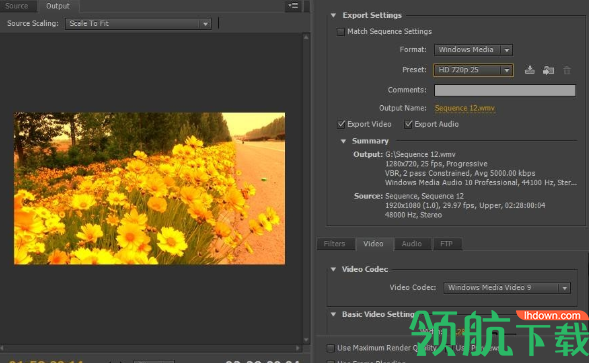This screenshot has height=363, width=589.
Task: Enable Match Sequence Settings checkbox
Action: 341,32
